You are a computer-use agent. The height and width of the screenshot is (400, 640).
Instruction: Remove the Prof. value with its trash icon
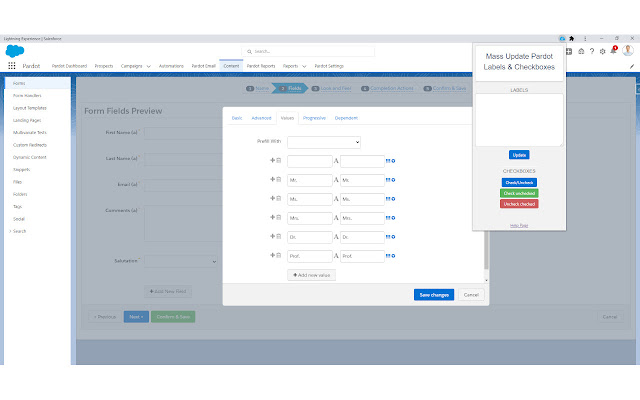tap(279, 255)
